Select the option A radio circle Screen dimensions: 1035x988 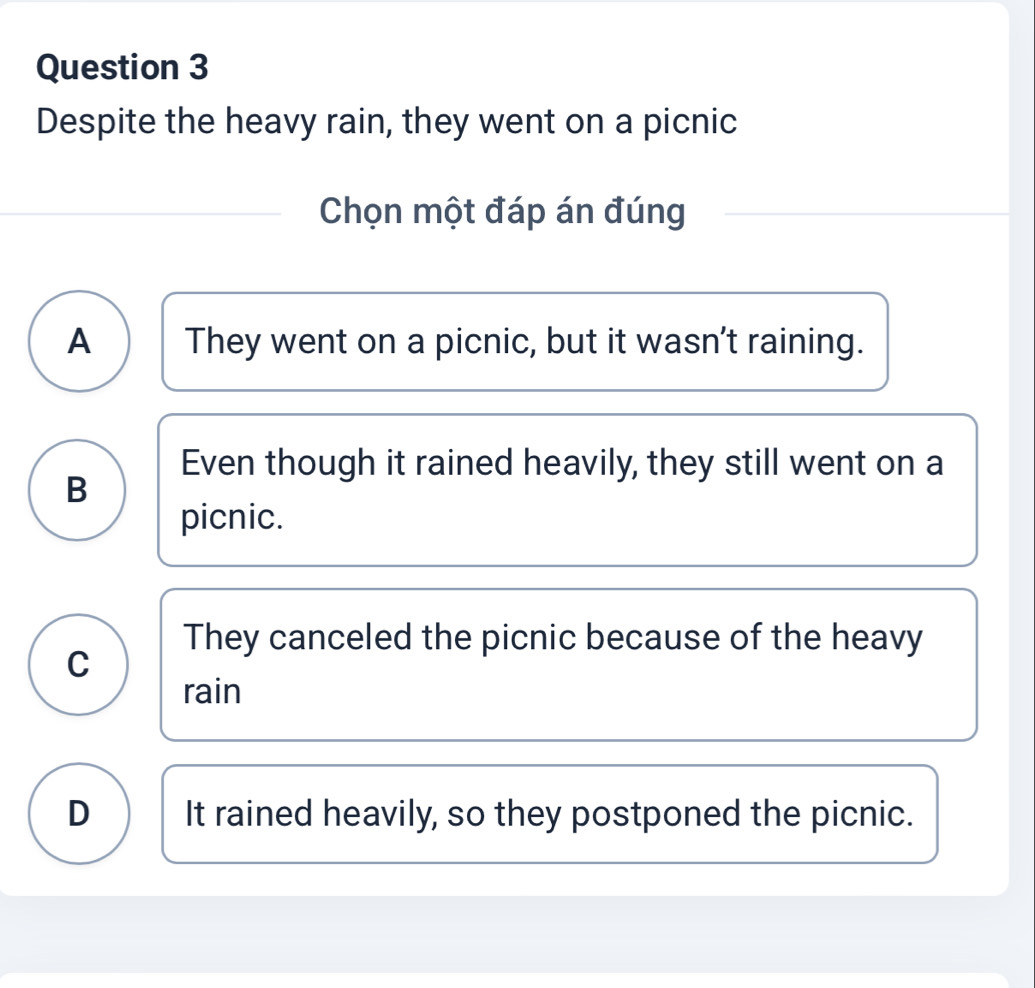click(79, 341)
